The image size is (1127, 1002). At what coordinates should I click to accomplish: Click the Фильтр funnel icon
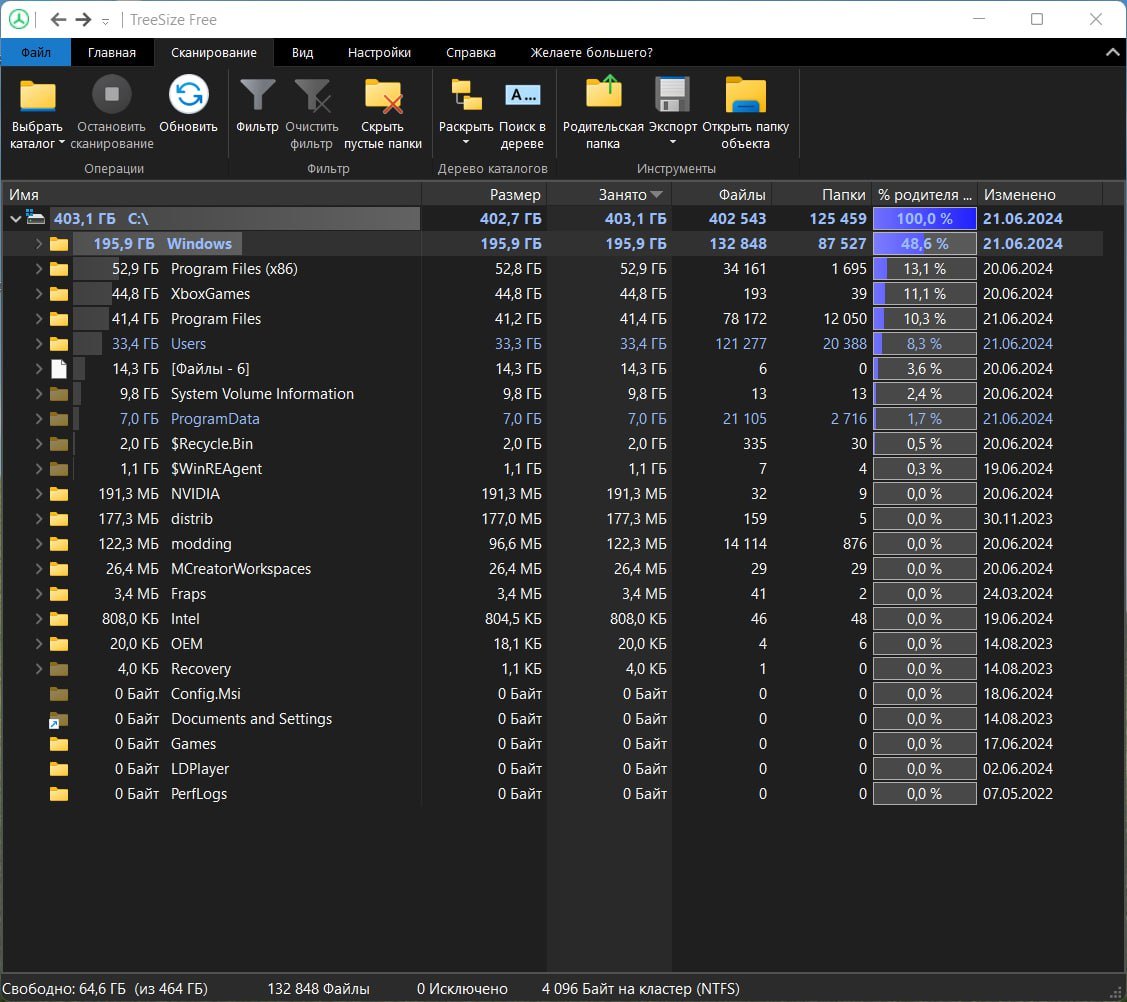[257, 96]
